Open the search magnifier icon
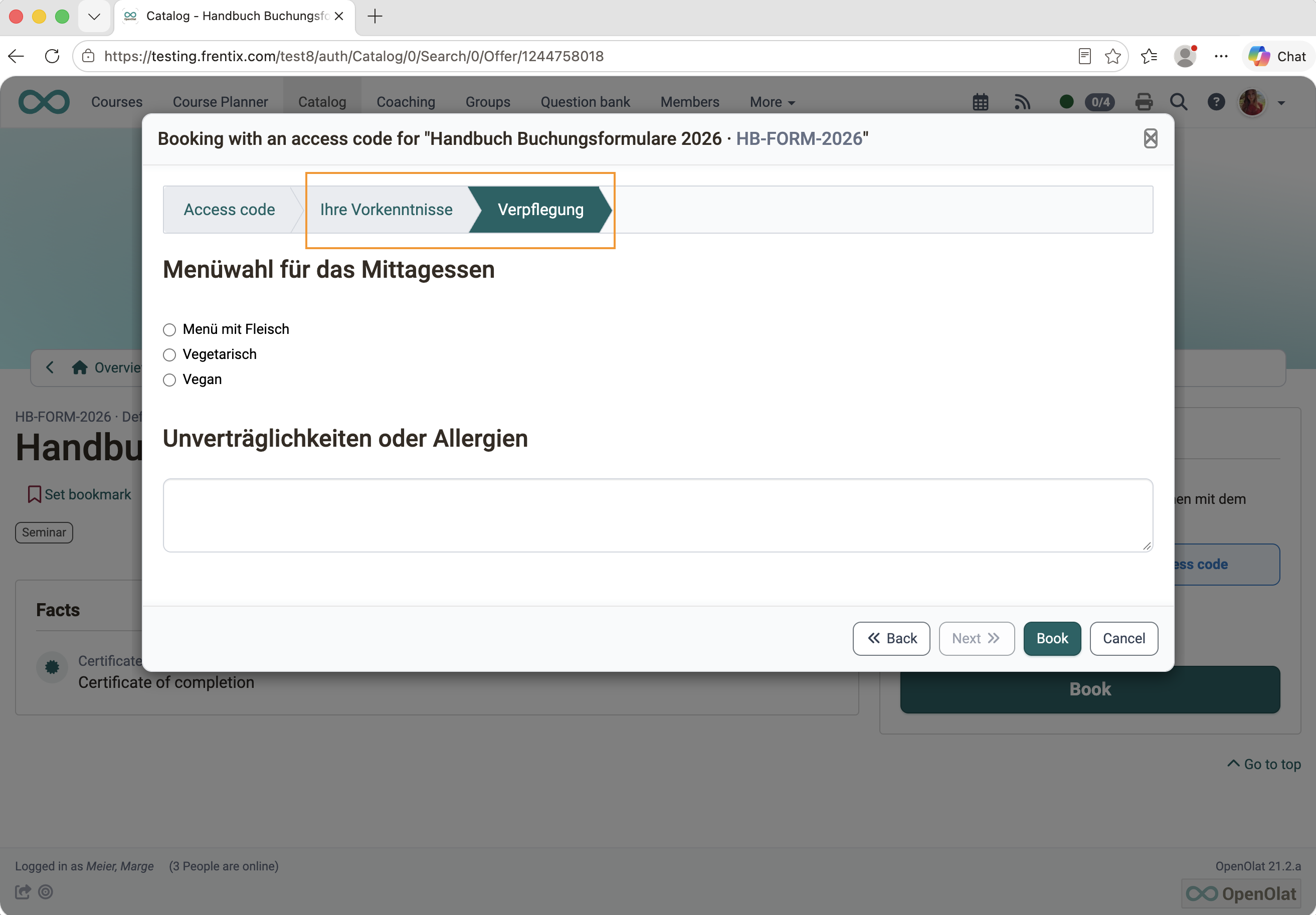The image size is (1316, 915). pos(1179,102)
